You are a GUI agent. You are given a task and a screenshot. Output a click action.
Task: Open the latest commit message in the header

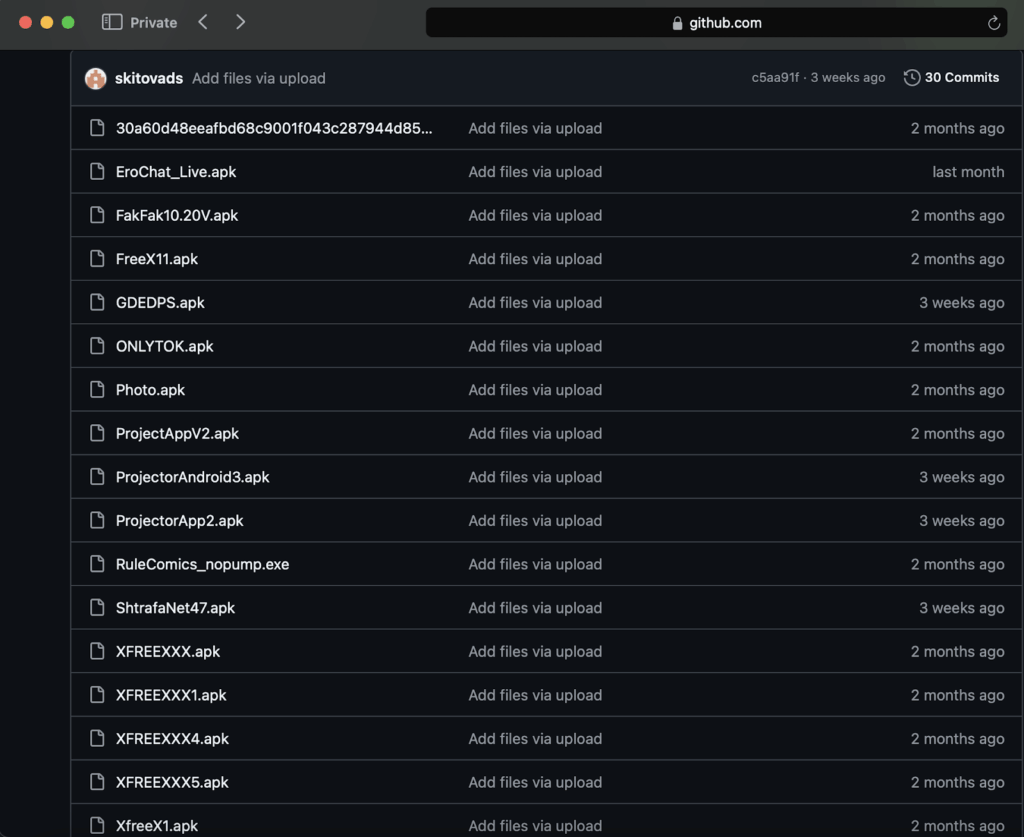point(259,78)
